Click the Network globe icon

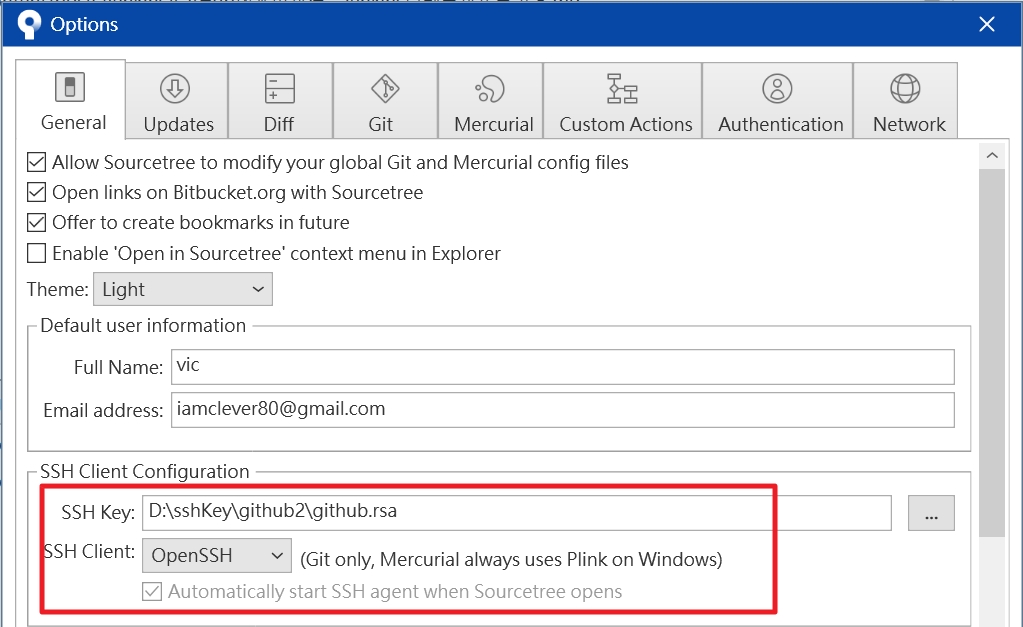[x=905, y=89]
